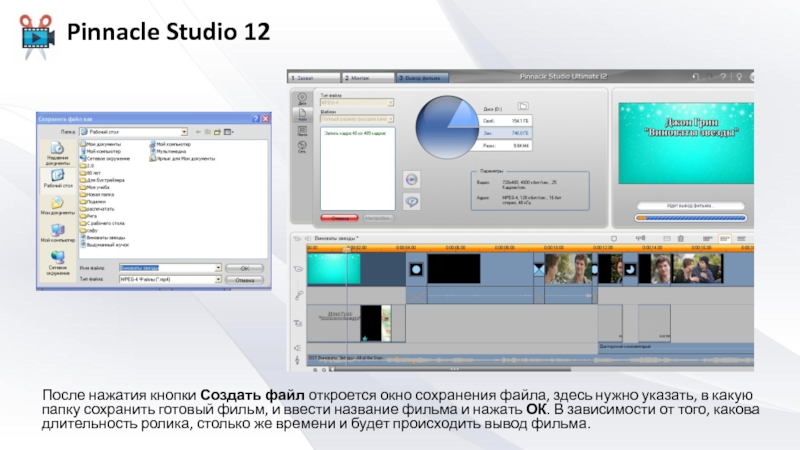Click the trash delete clip icon

681,238
